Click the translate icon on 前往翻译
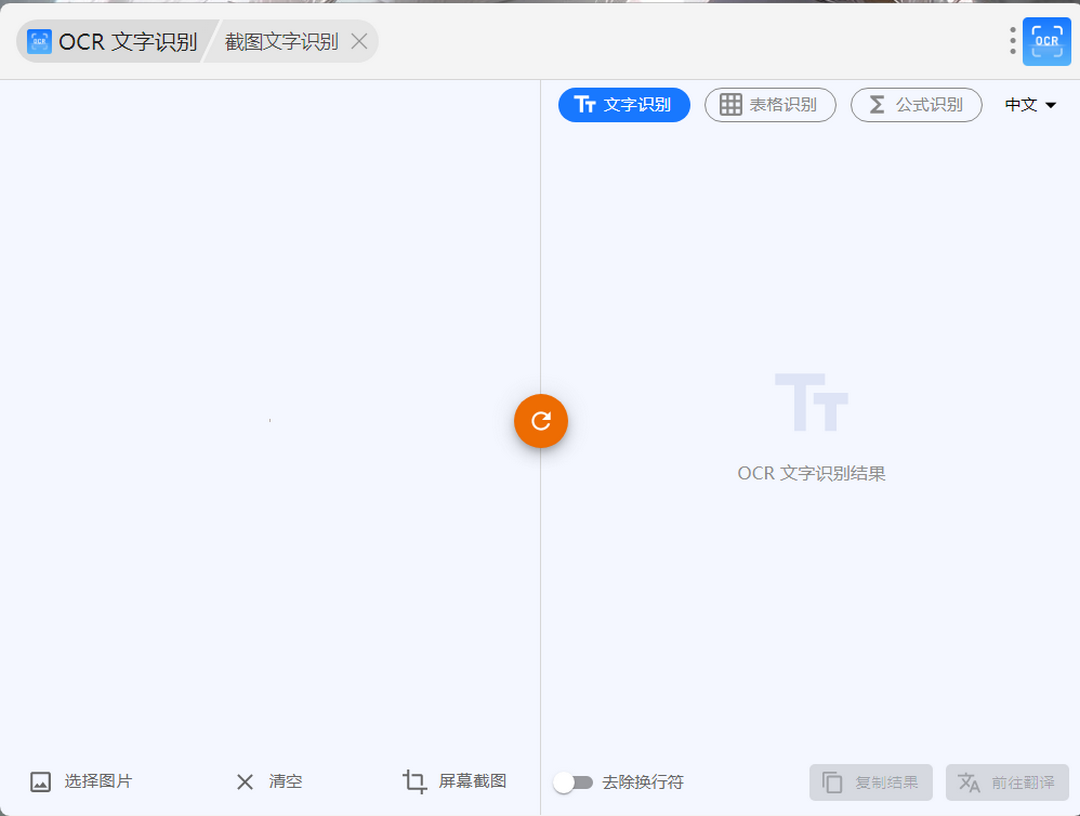Viewport: 1080px width, 816px height. 969,783
